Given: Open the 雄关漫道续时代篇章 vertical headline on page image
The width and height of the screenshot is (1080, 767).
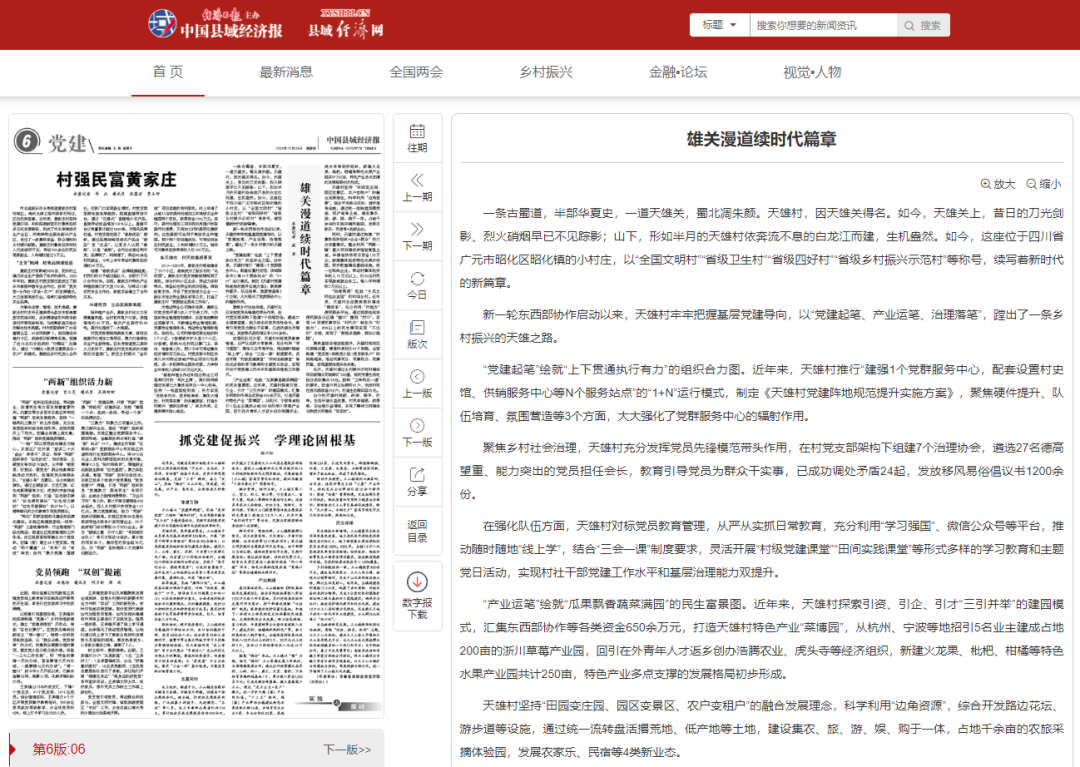Looking at the screenshot, I should tap(305, 239).
